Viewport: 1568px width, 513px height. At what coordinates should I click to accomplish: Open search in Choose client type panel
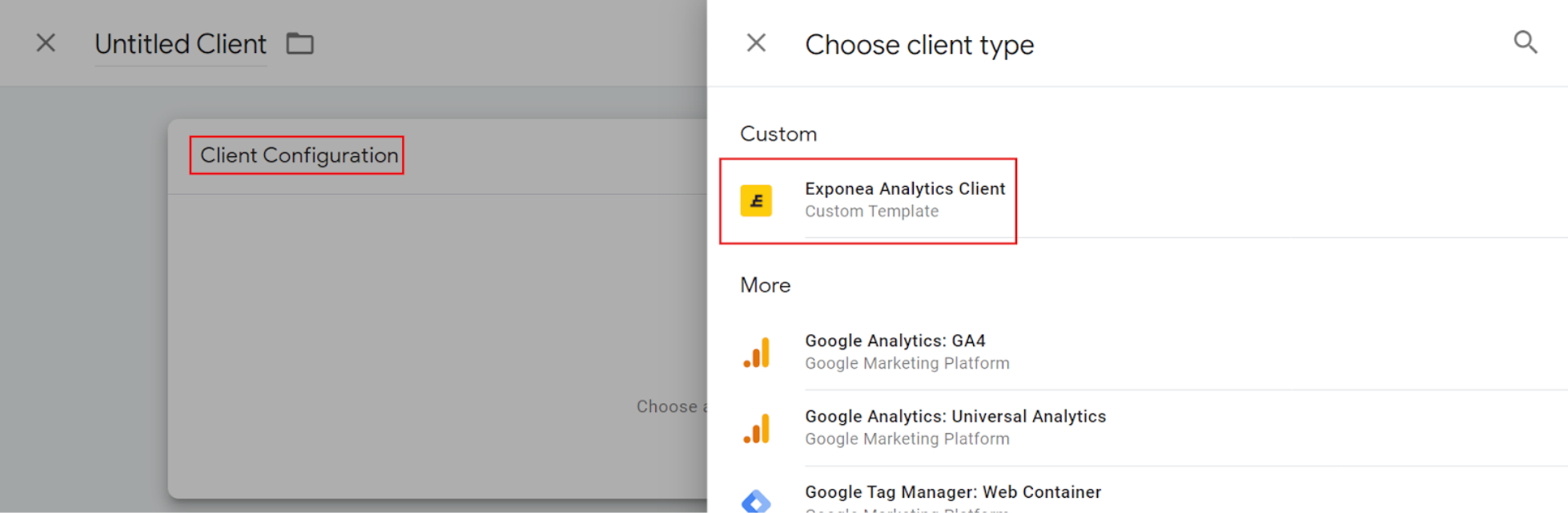click(1525, 42)
